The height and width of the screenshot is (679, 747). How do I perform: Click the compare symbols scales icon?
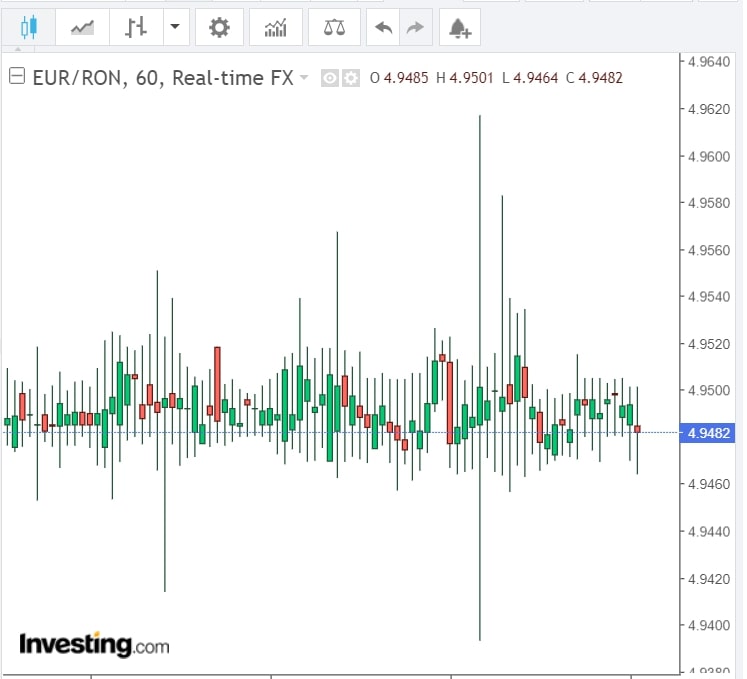click(x=334, y=27)
